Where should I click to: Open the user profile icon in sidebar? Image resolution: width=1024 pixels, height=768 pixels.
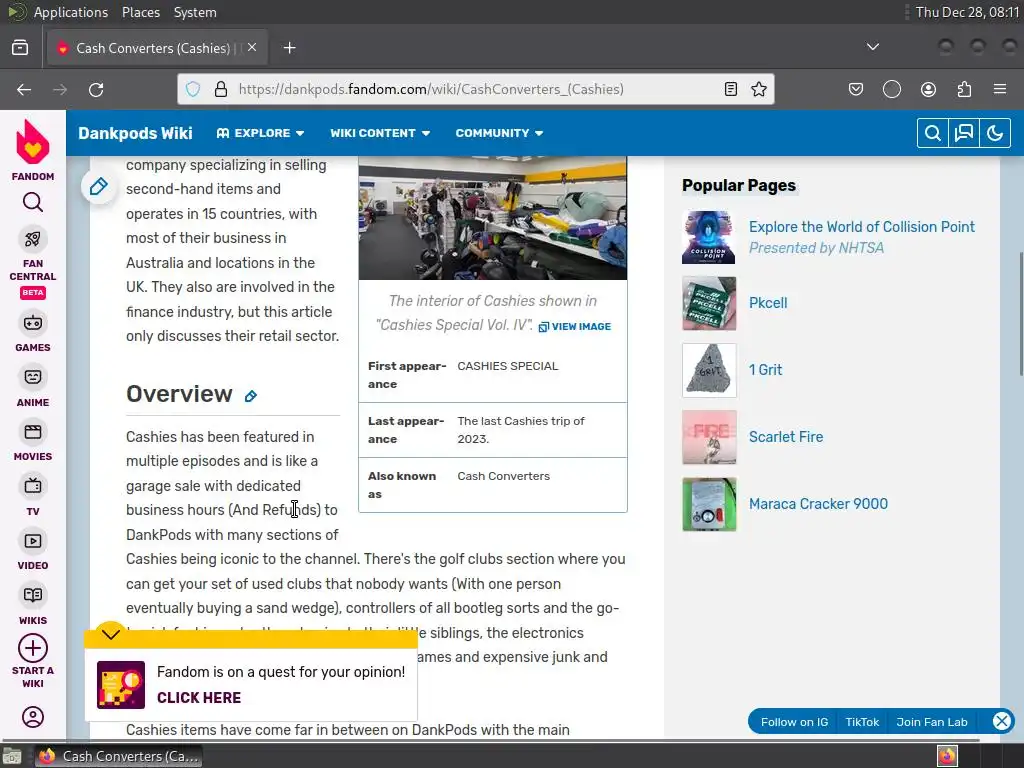click(x=33, y=717)
